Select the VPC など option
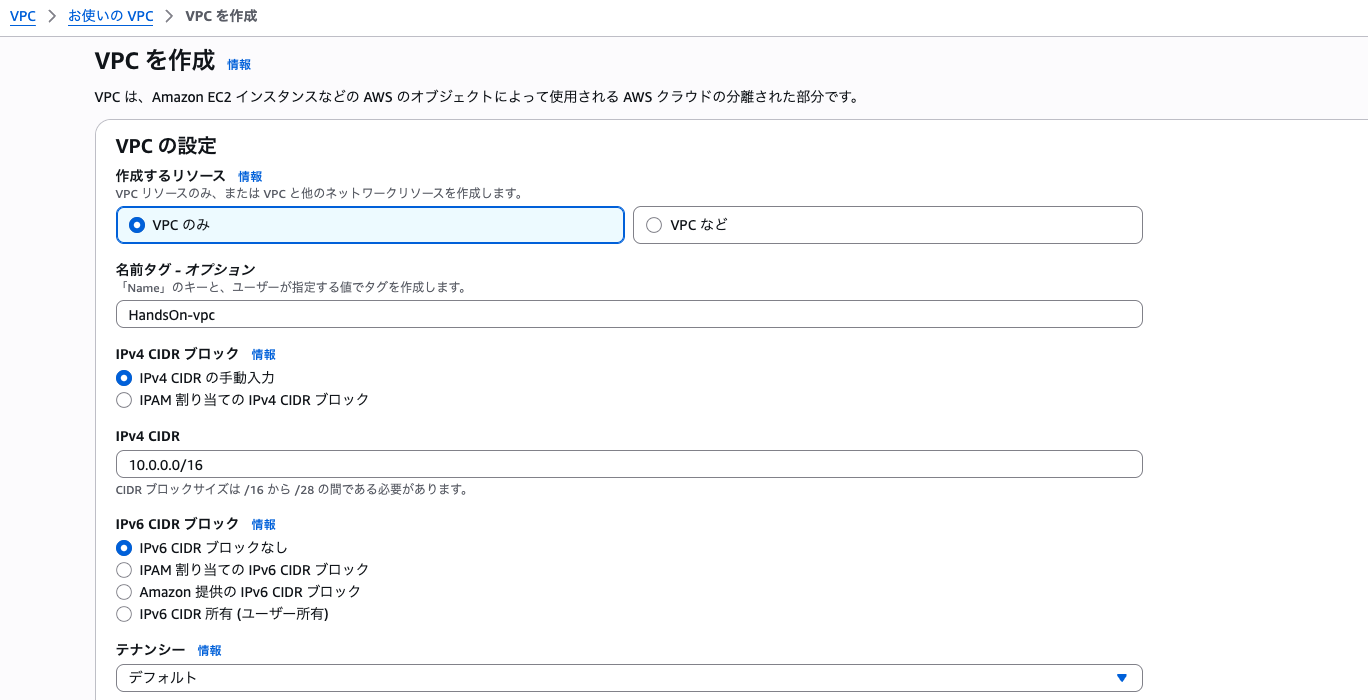This screenshot has width=1368, height=700. (x=654, y=225)
